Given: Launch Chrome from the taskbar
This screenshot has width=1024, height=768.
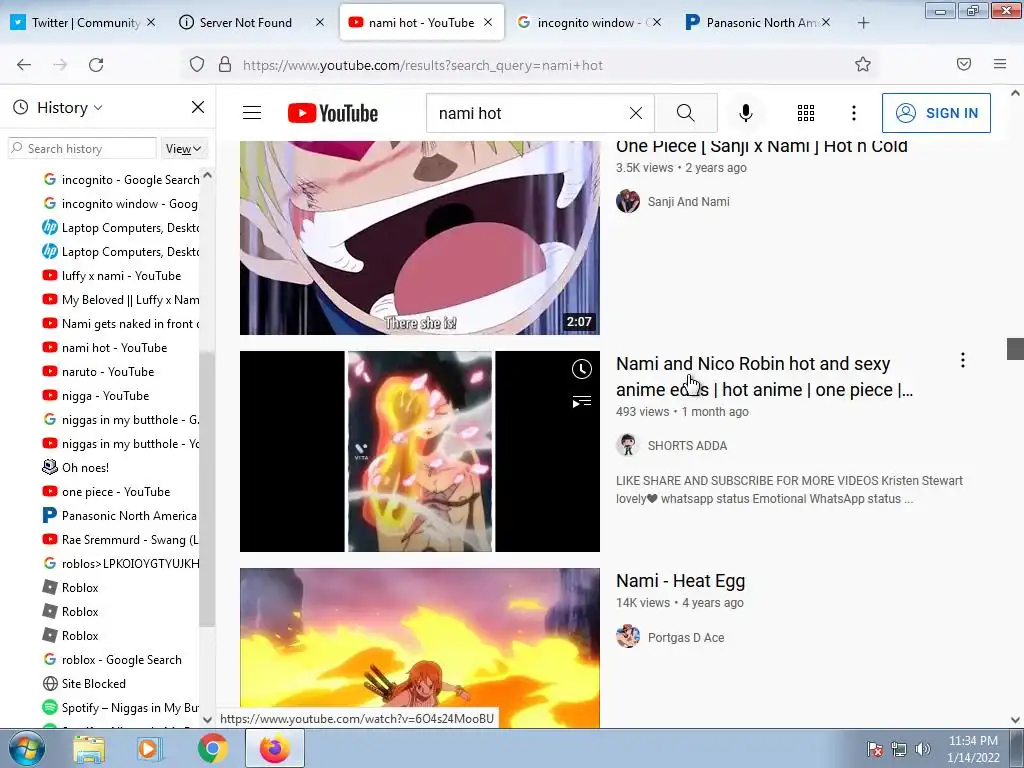Looking at the screenshot, I should click(212, 749).
